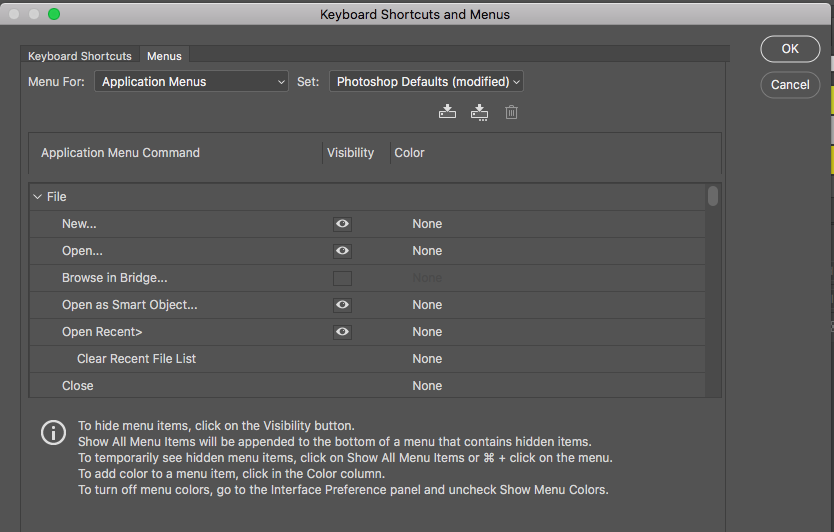Select the Menus tab
Screen dimensions: 834x532
pyautogui.click(x=164, y=56)
